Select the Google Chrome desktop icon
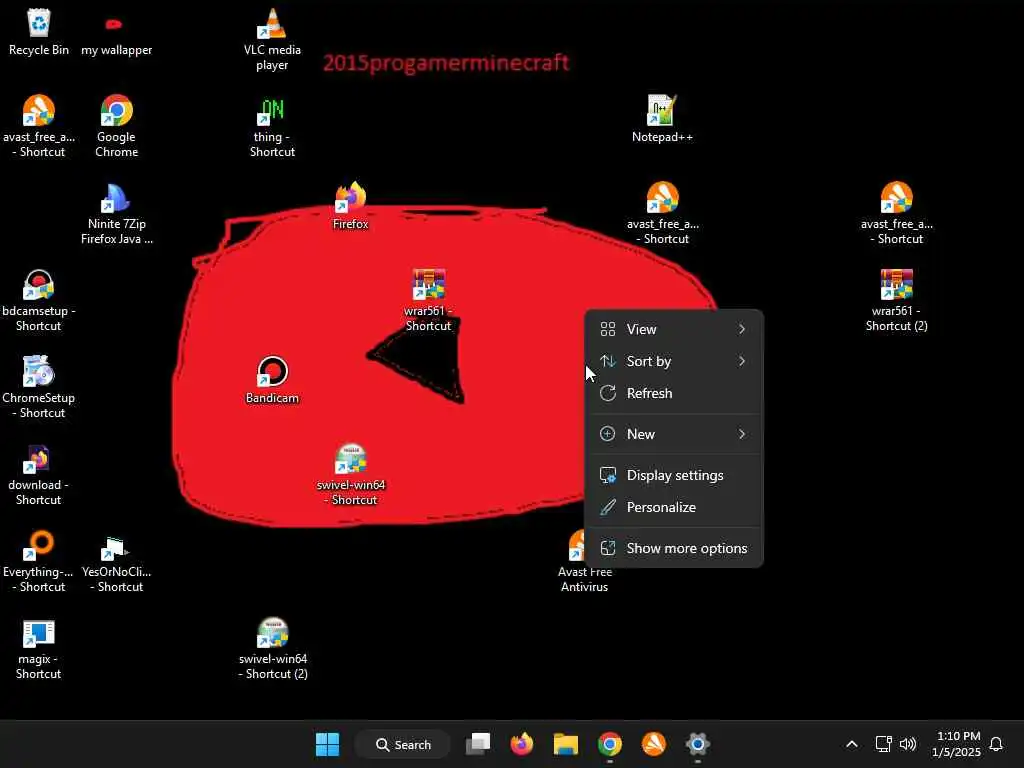1024x768 pixels. [116, 126]
